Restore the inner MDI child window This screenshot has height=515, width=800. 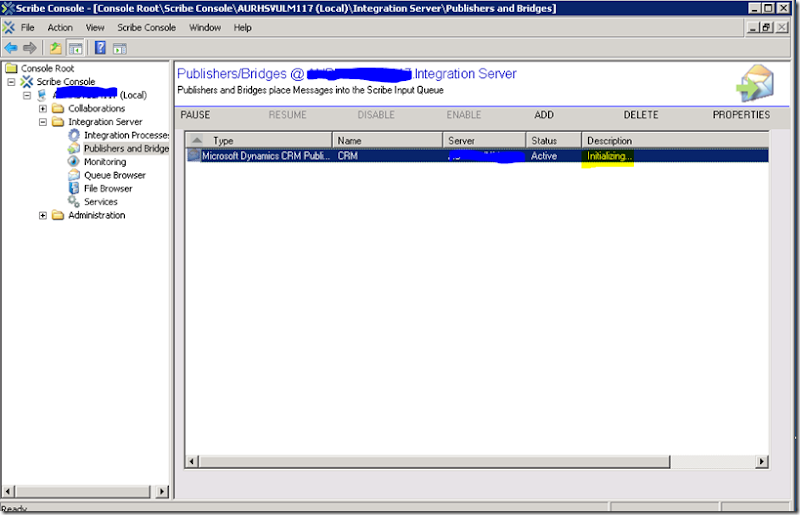tap(766, 28)
